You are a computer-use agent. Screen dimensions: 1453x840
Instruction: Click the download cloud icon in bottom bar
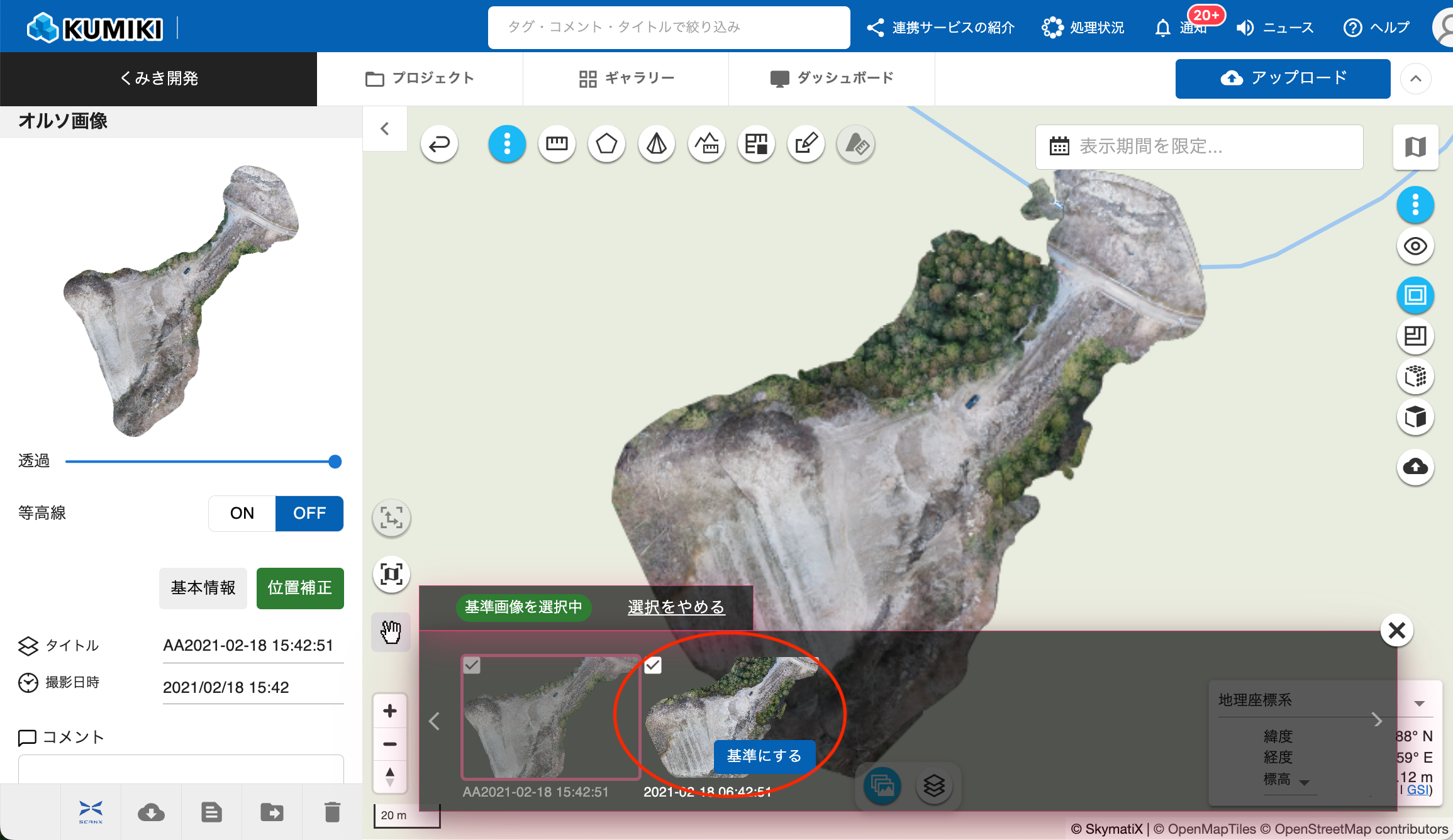tap(151, 812)
